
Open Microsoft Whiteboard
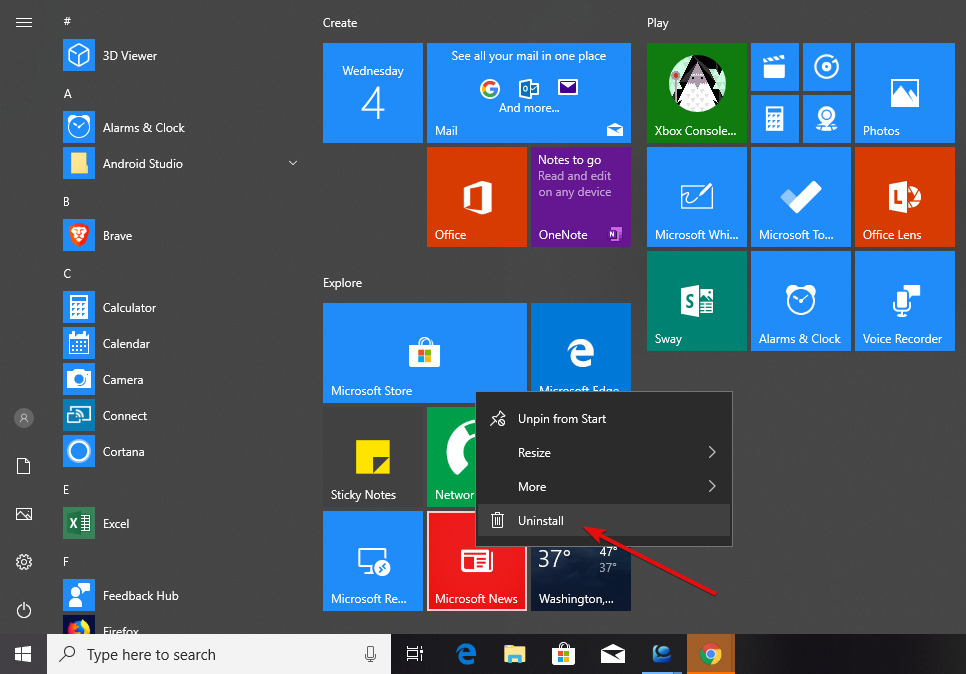(x=696, y=196)
